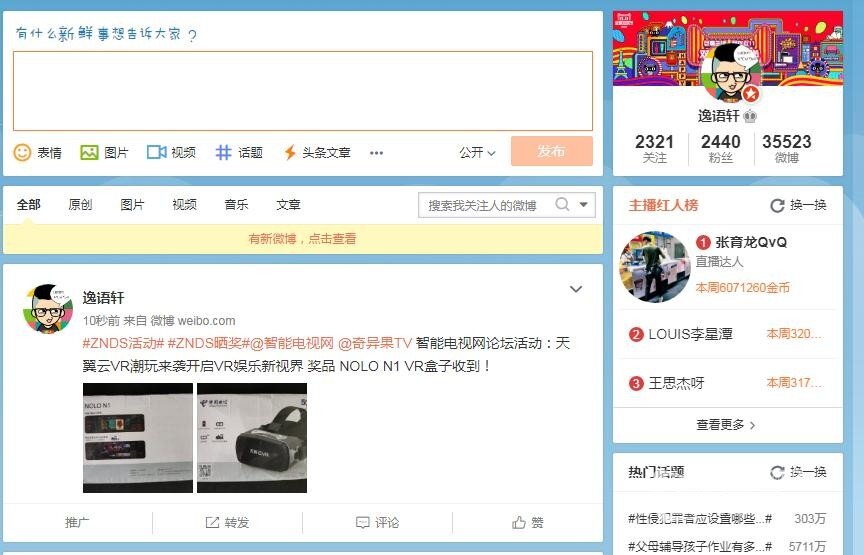Click 有新微博，点击查看 notification bar
The height and width of the screenshot is (555, 864).
click(x=303, y=239)
